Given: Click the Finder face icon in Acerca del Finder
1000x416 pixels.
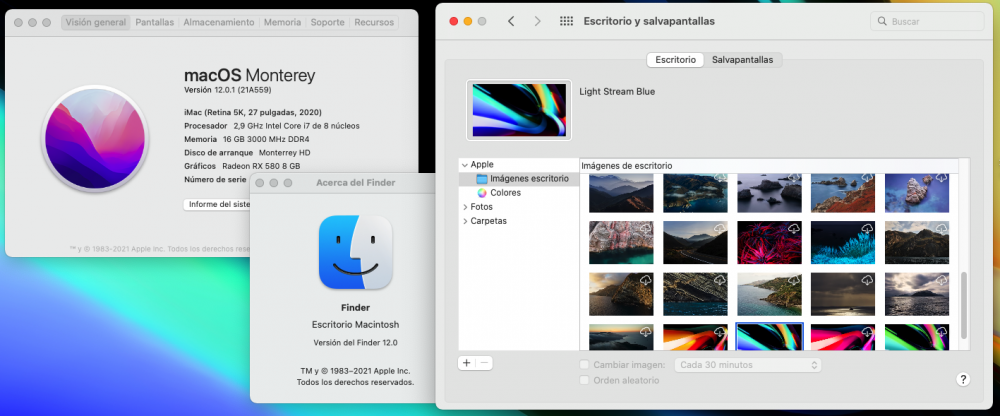Looking at the screenshot, I should [x=355, y=252].
